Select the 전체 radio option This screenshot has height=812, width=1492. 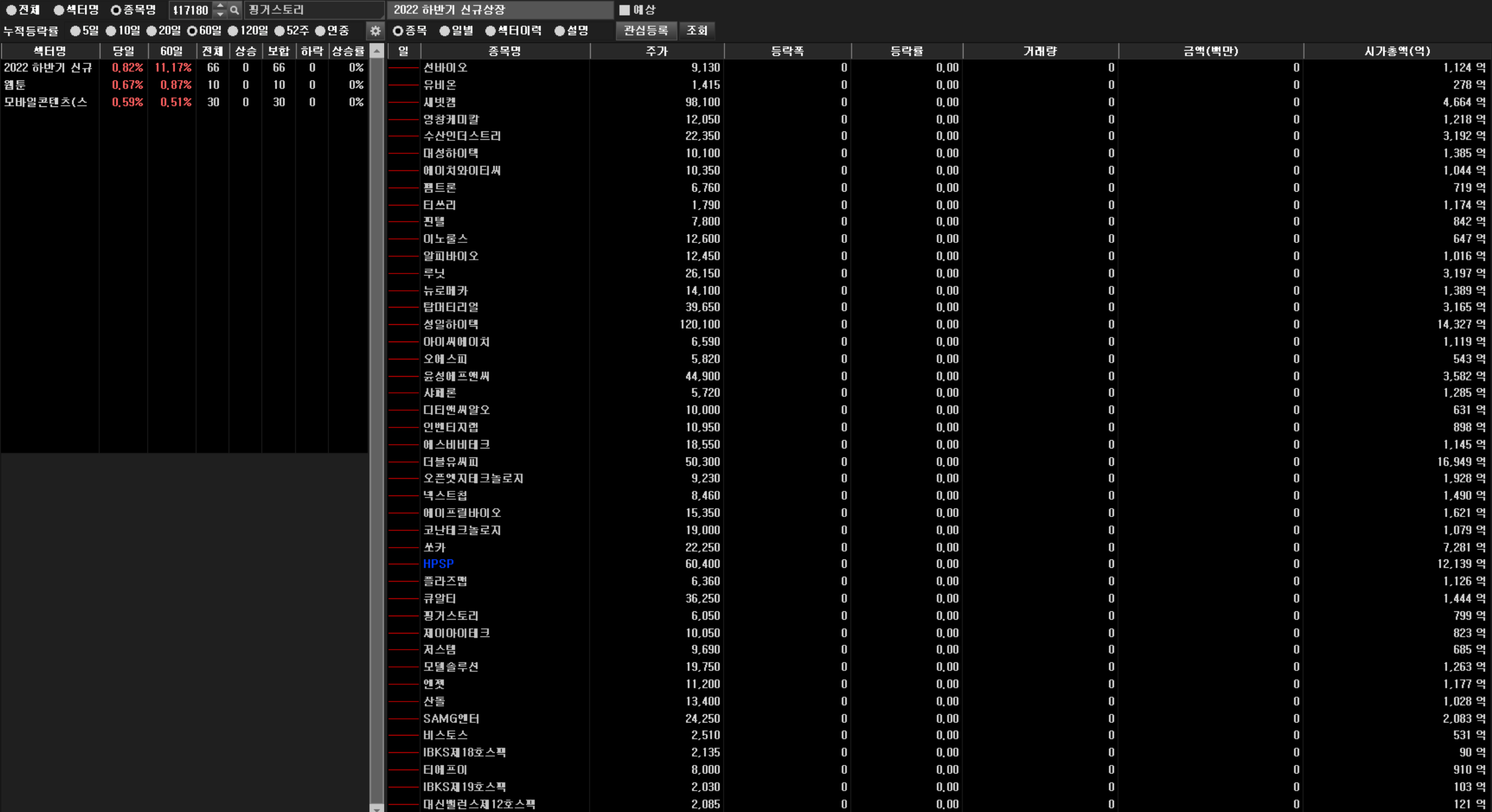(x=11, y=10)
